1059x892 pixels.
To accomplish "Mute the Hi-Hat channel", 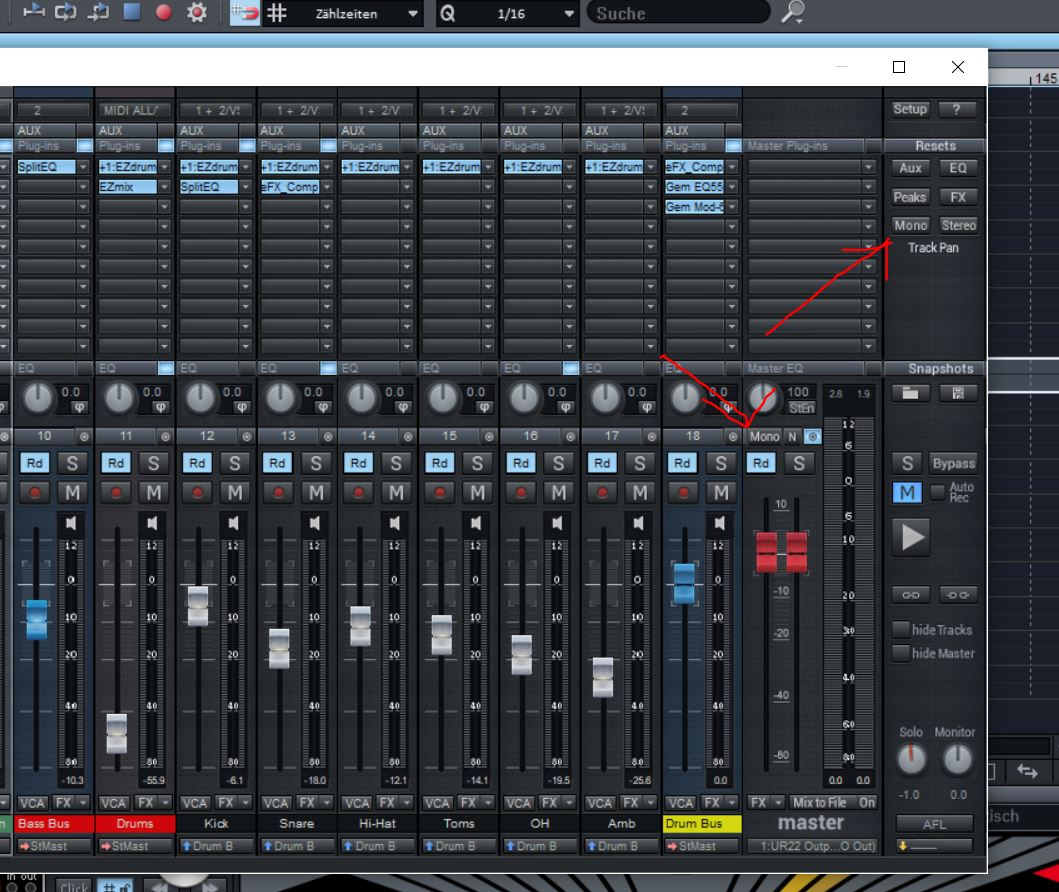I will click(396, 492).
